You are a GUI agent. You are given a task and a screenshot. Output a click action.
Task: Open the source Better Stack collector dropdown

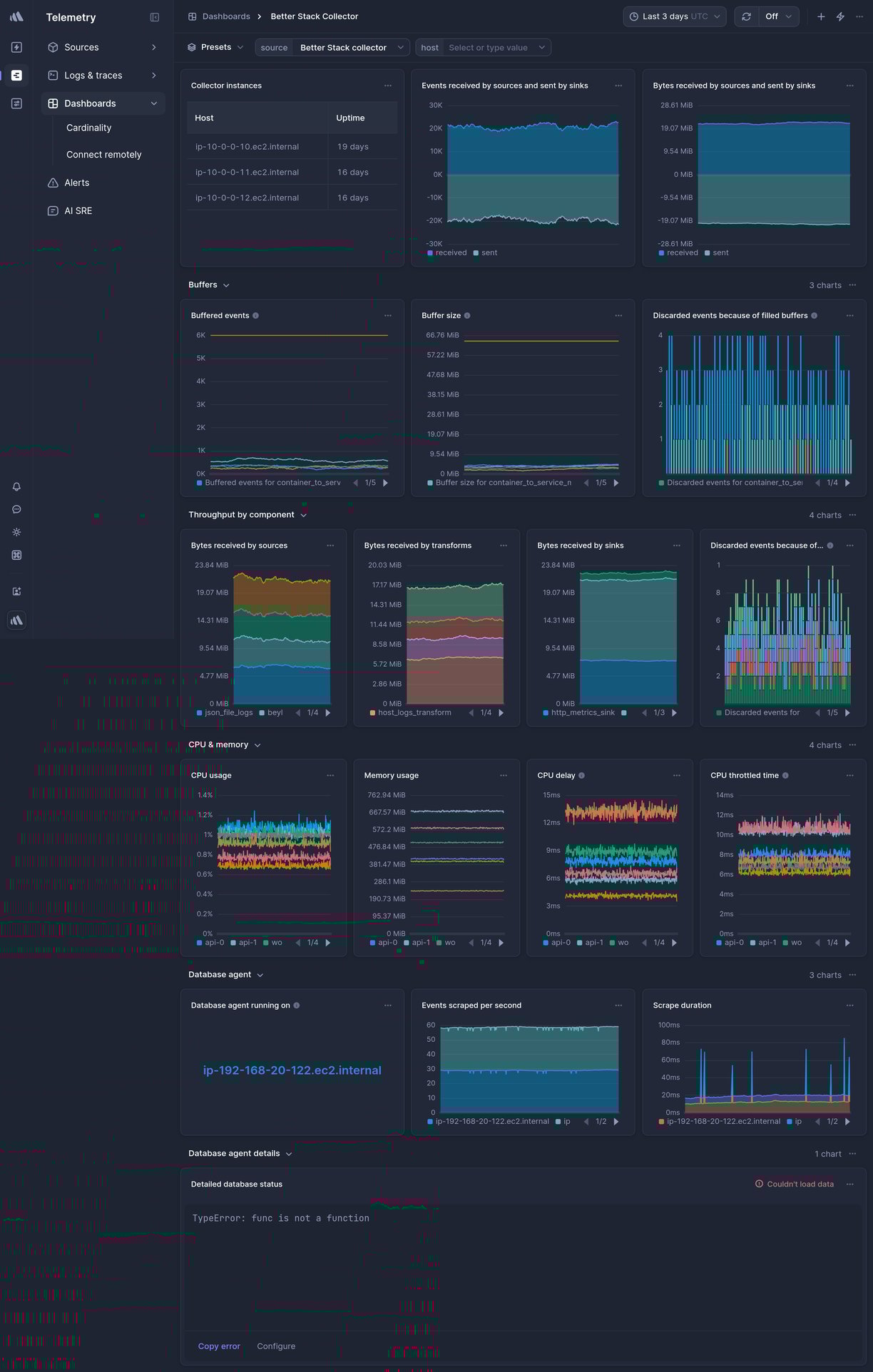[x=332, y=48]
